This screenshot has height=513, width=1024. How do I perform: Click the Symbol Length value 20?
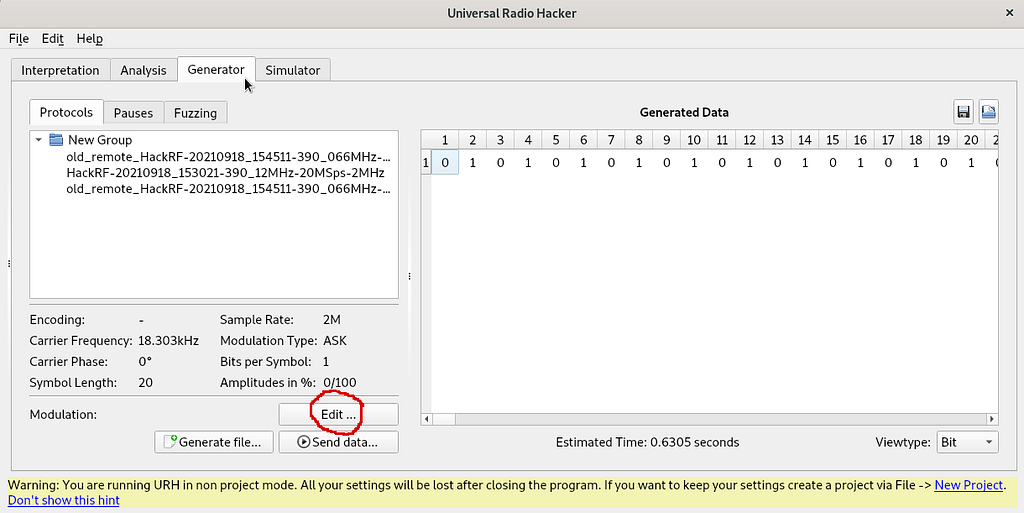[x=146, y=382]
